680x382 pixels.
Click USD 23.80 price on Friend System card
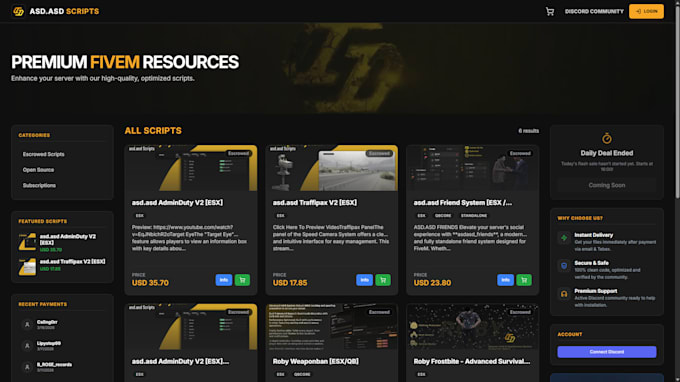tap(432, 283)
